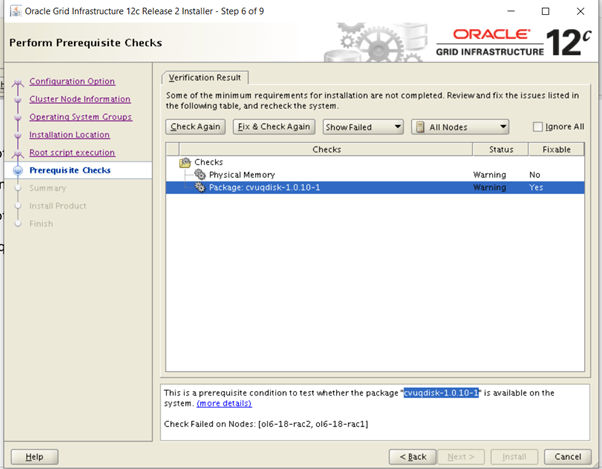The width and height of the screenshot is (602, 469).
Task: Click the Checks folder icon in table
Action: pyautogui.click(x=185, y=162)
